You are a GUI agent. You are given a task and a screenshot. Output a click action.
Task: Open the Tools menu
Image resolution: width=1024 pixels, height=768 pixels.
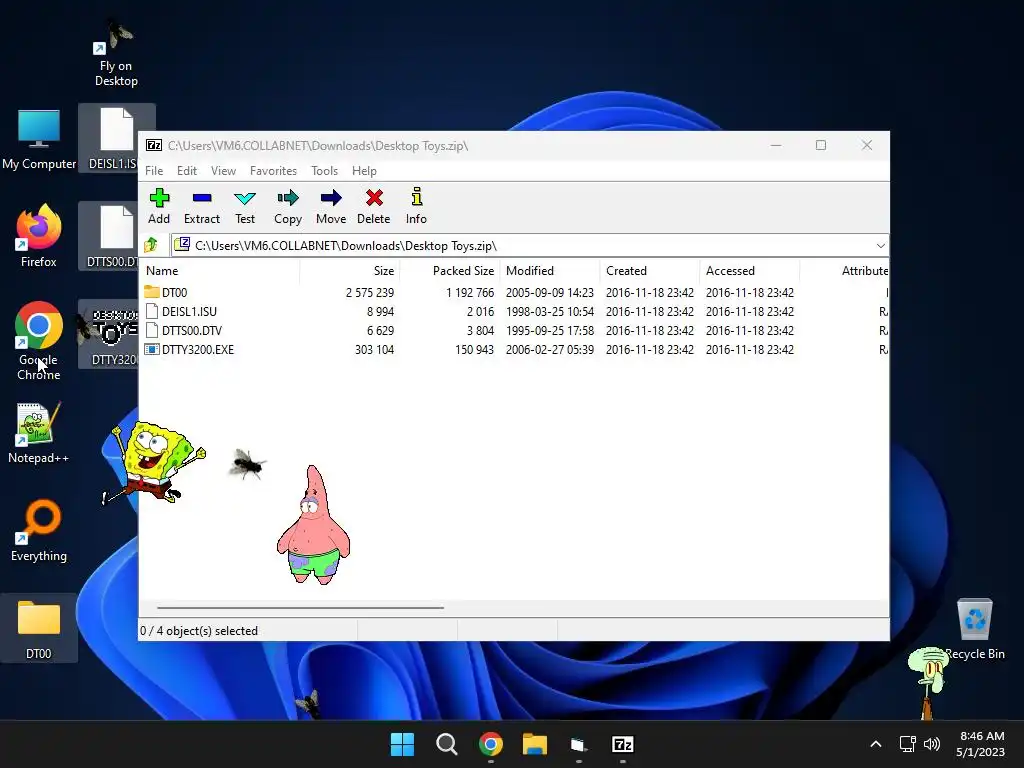(x=325, y=170)
